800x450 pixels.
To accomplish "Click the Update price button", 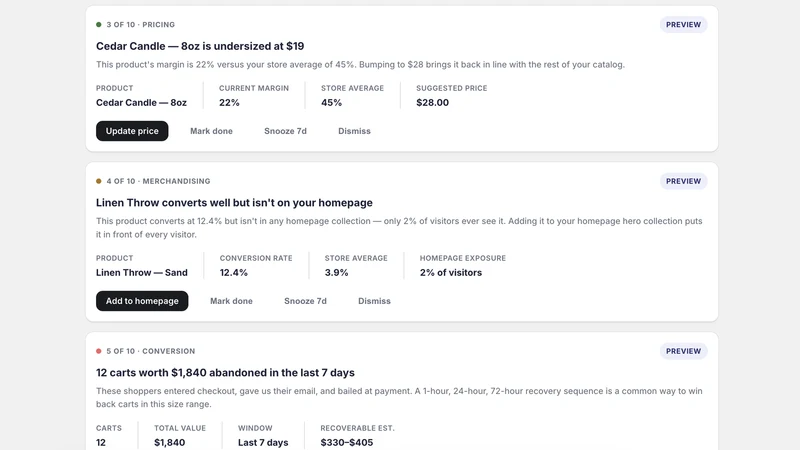I will [x=132, y=131].
